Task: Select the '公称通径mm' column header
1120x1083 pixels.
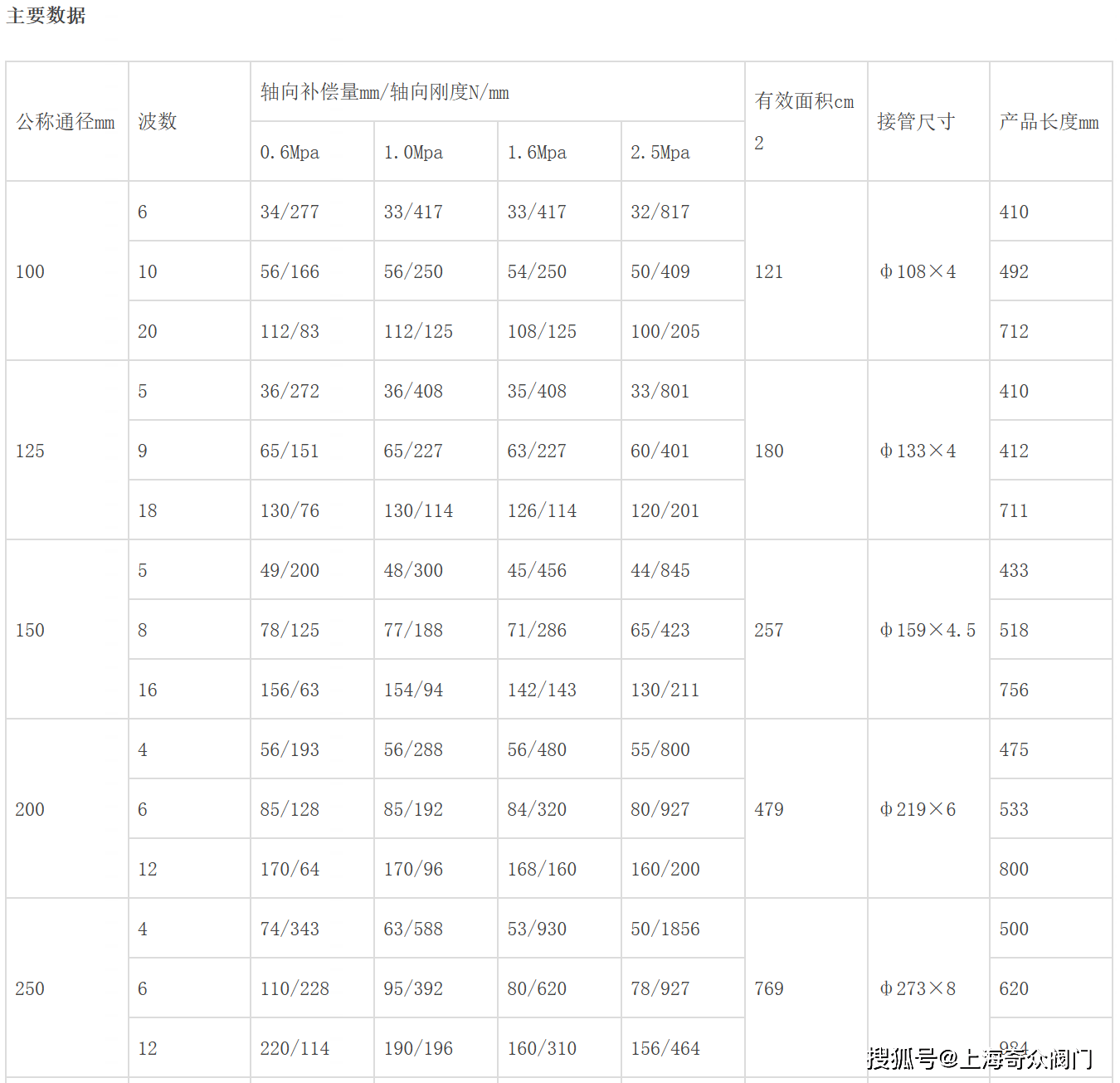Action: [66, 122]
